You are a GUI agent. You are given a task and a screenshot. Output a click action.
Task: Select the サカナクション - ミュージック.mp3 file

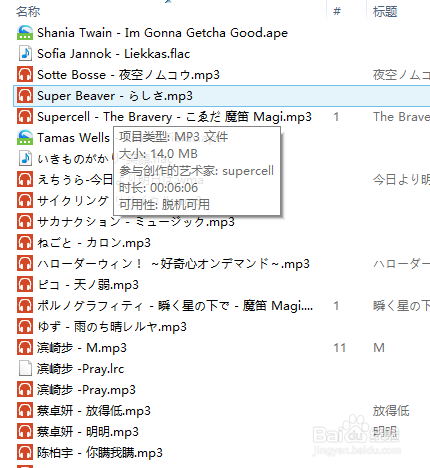[136, 222]
